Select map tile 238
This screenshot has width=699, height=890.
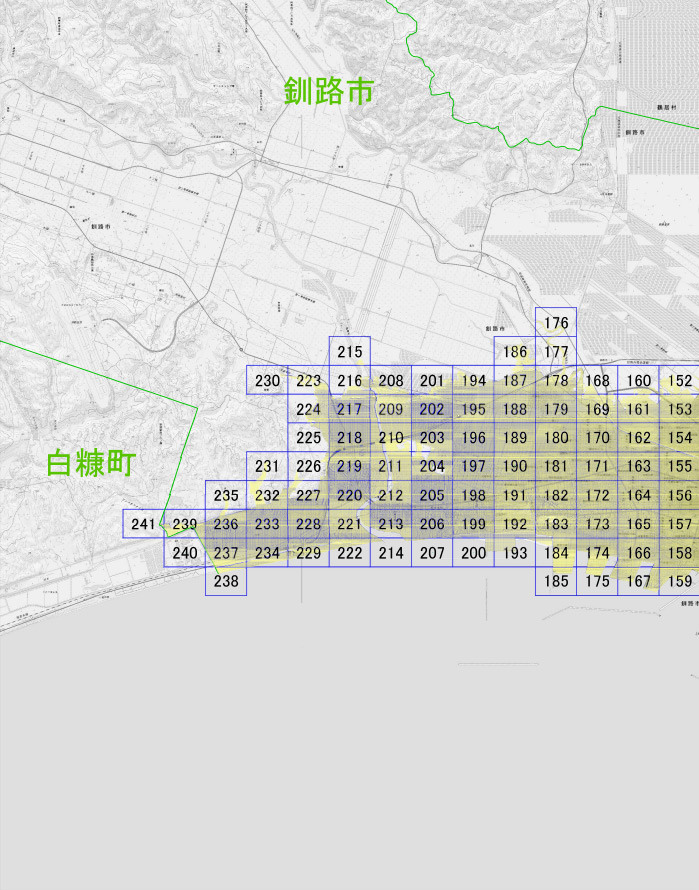click(x=226, y=581)
